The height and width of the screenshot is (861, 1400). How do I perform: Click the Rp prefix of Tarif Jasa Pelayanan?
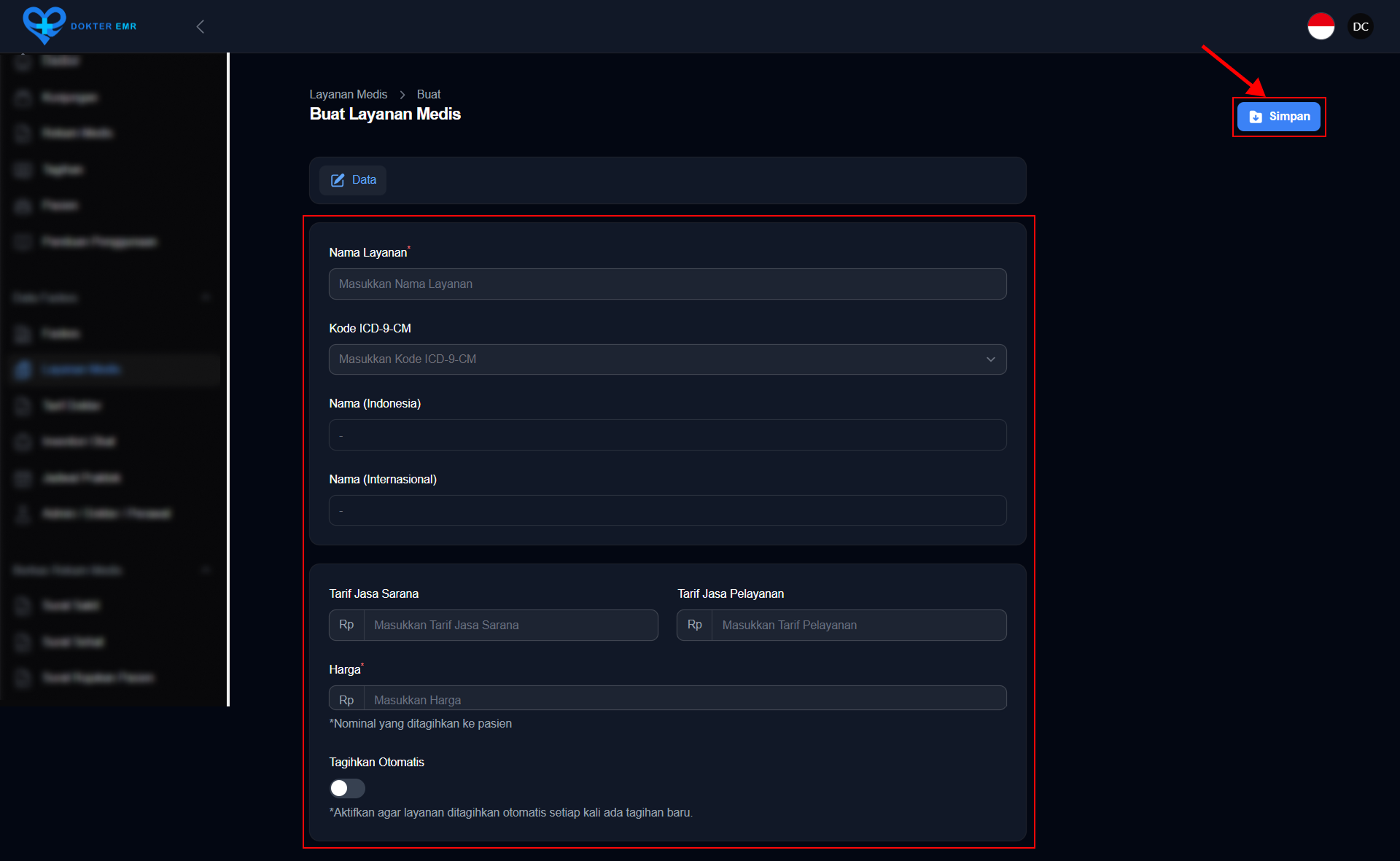[x=695, y=625]
